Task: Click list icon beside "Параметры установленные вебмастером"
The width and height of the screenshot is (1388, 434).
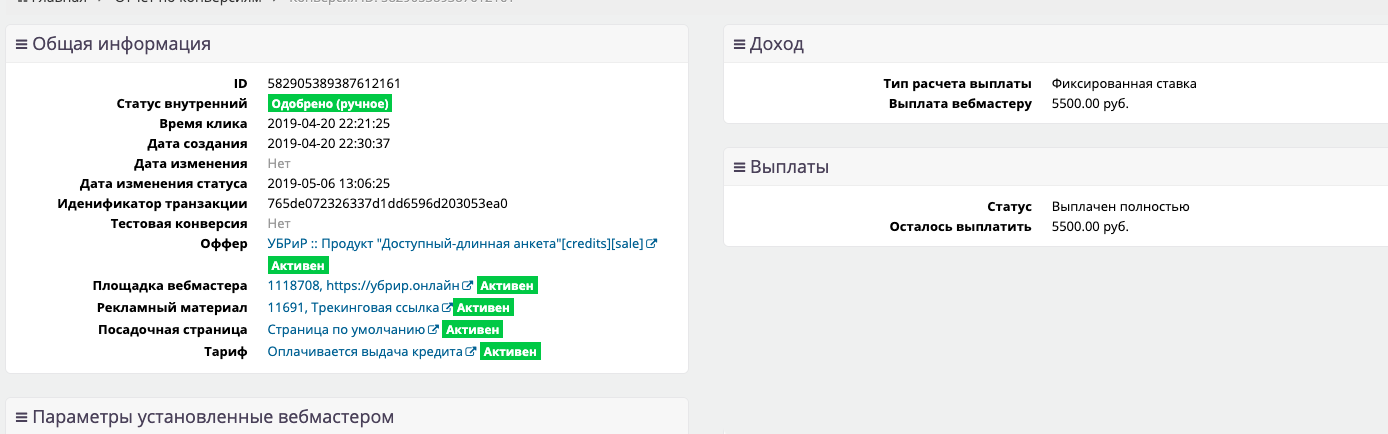Action: click(x=22, y=417)
